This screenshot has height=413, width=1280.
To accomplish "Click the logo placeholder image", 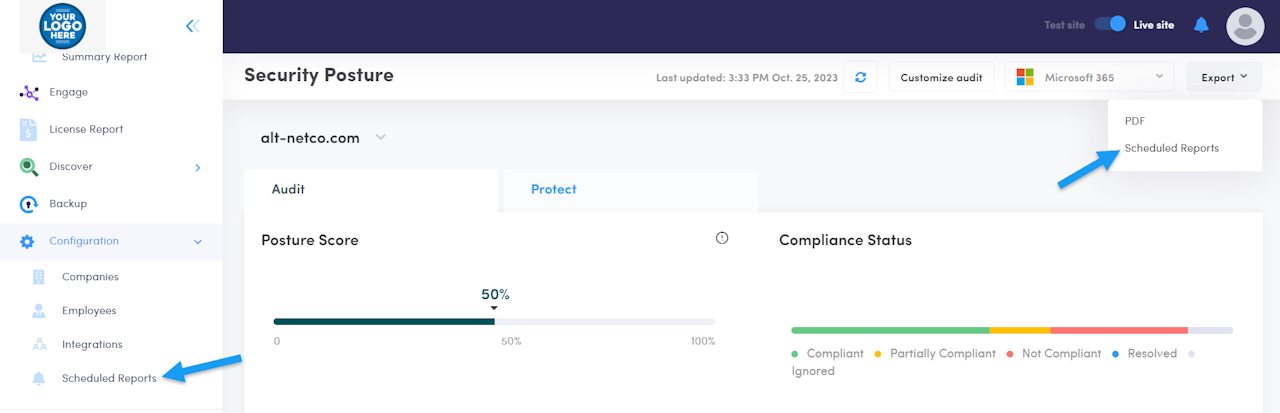I will tap(62, 26).
